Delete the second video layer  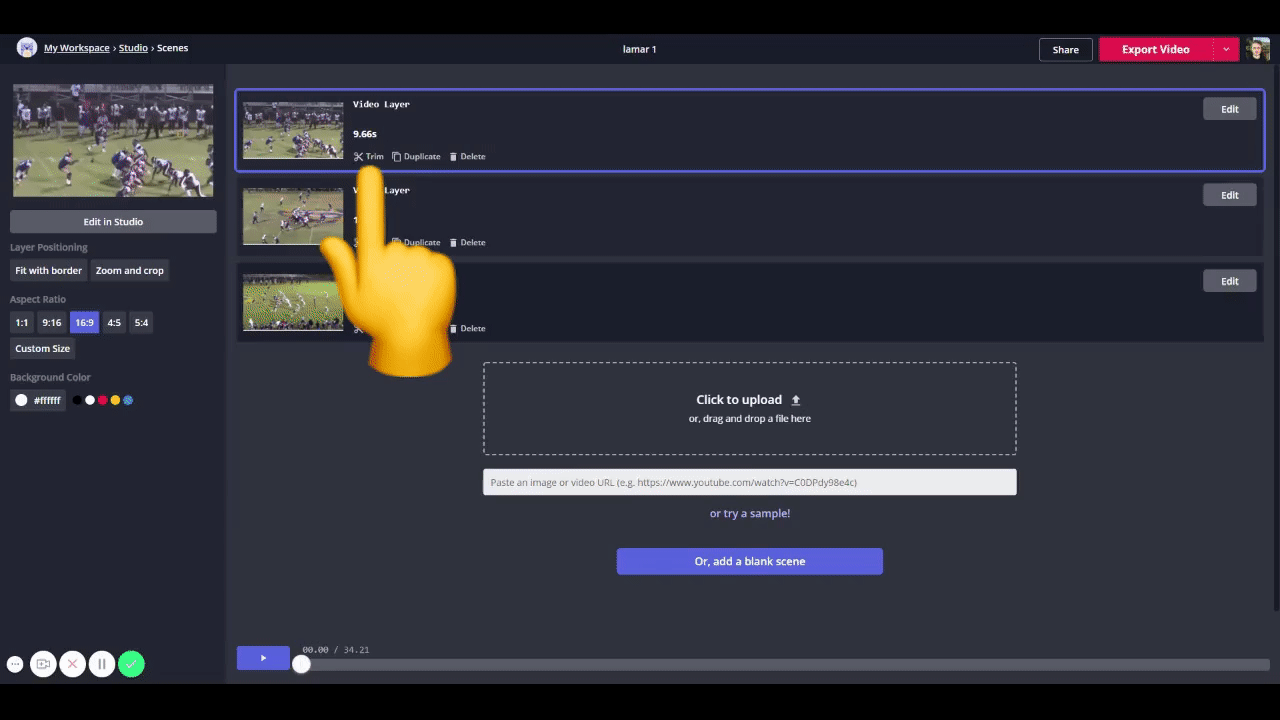467,243
